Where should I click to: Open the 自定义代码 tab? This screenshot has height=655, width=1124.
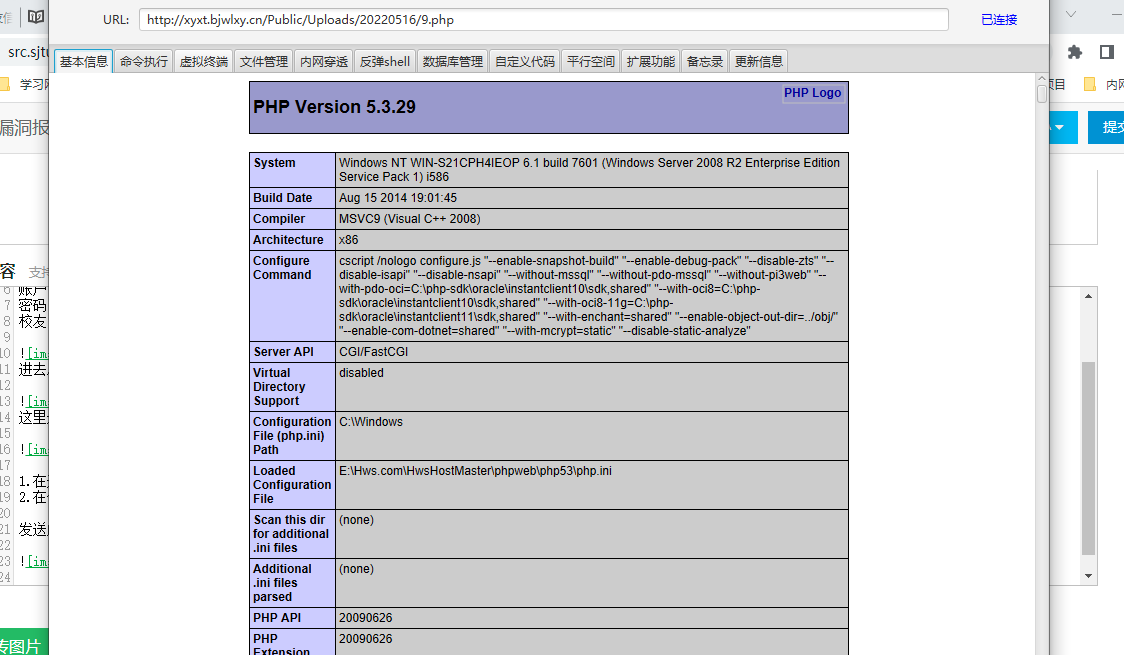tap(525, 62)
